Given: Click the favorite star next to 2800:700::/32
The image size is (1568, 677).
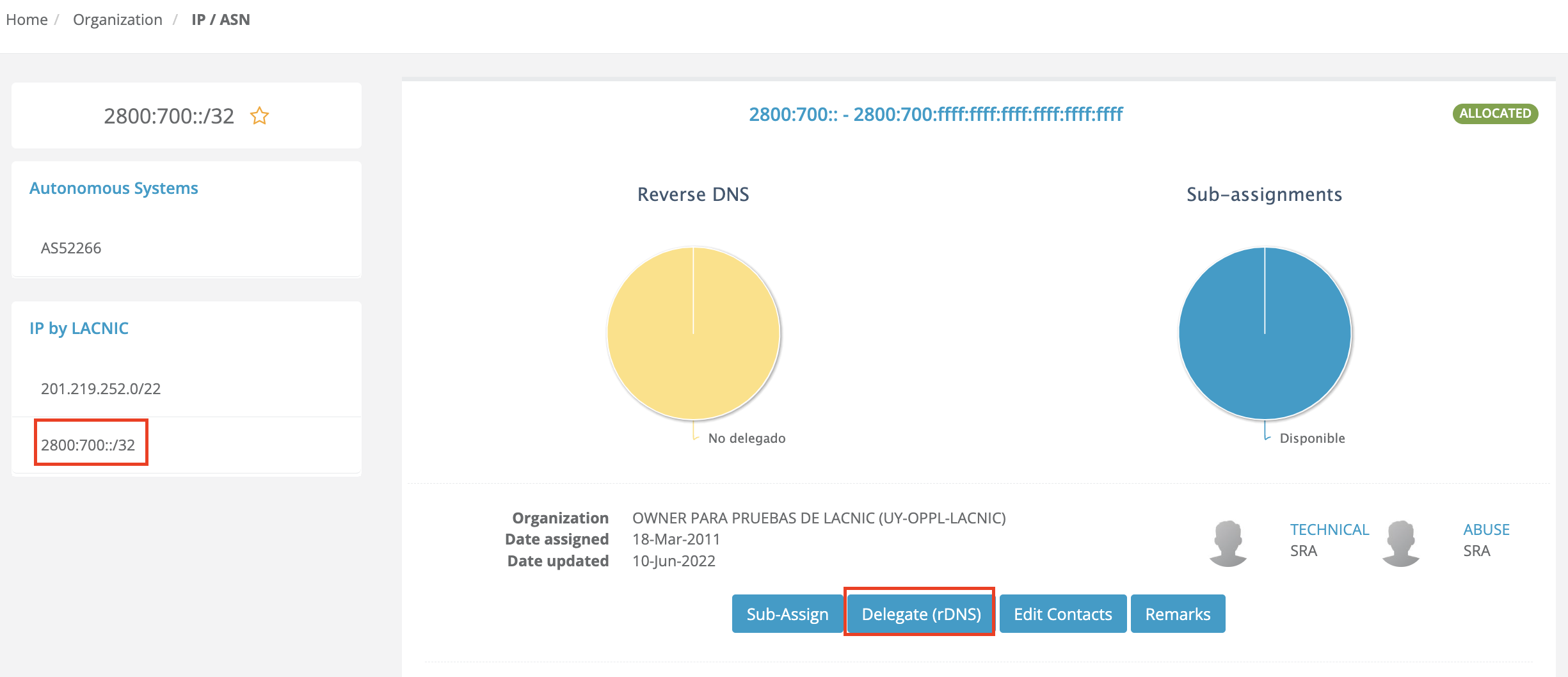Looking at the screenshot, I should point(259,116).
